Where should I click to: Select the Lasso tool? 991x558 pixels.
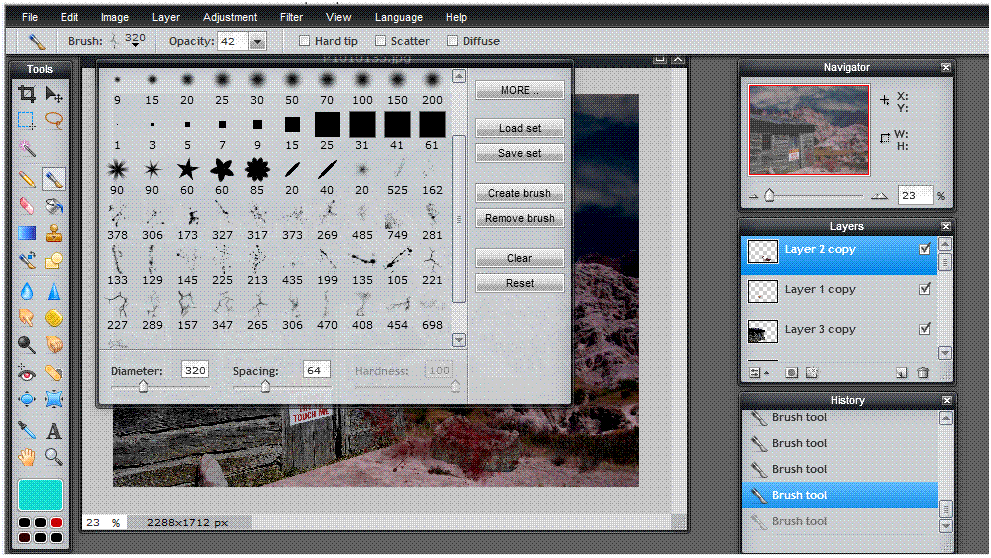point(54,121)
